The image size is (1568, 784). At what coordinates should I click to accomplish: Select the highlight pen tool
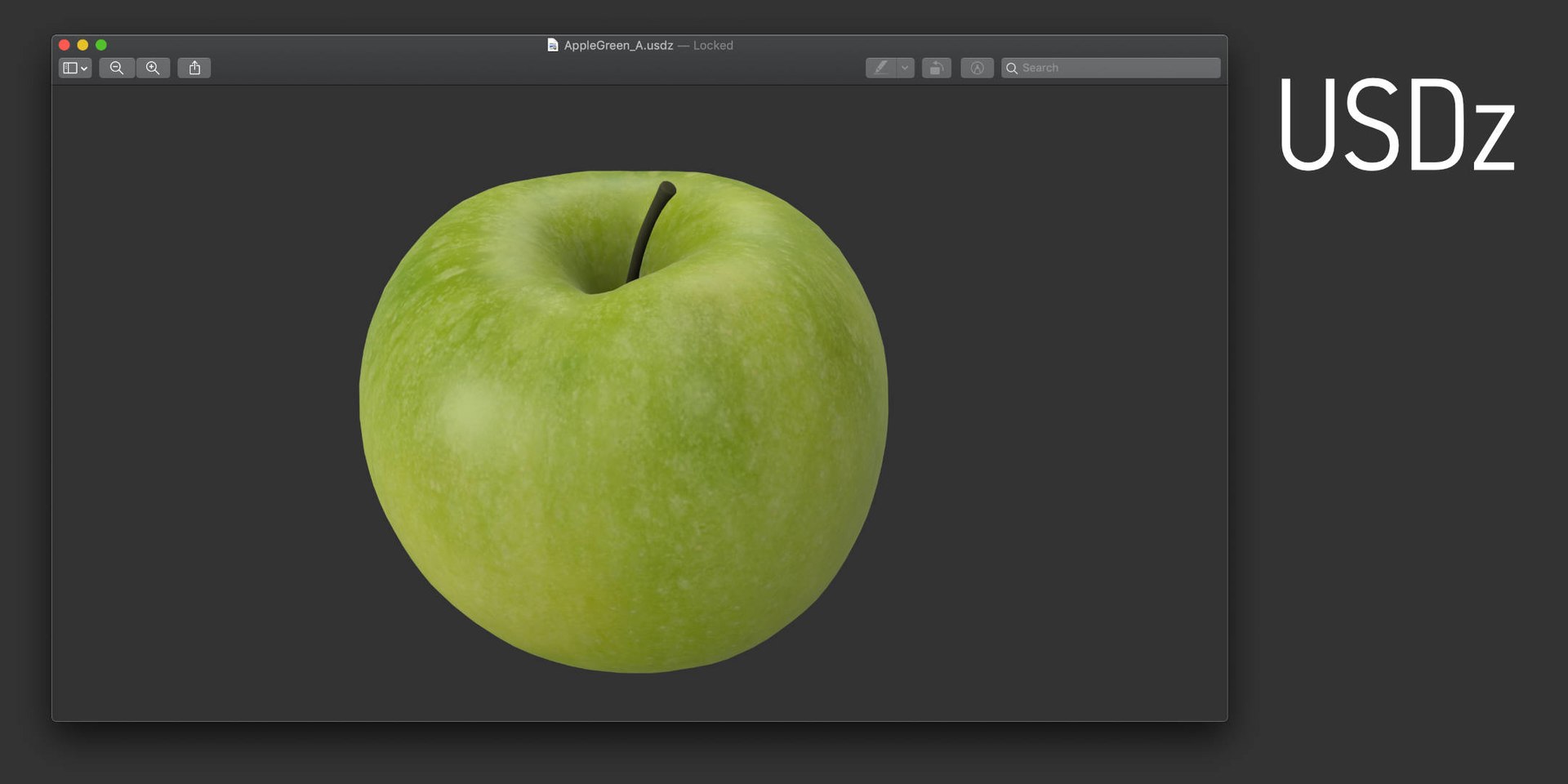pos(881,68)
